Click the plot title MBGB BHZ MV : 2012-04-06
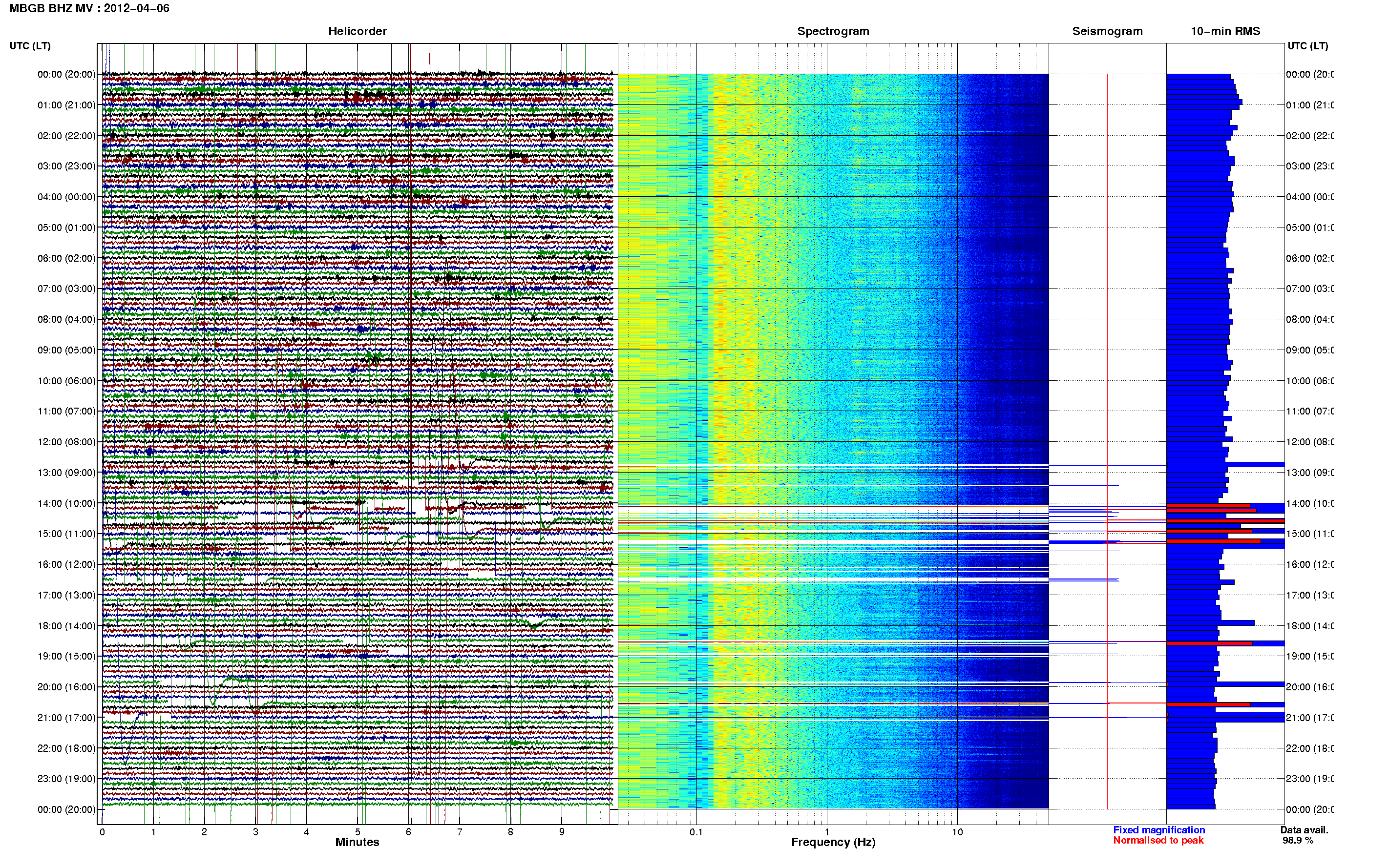 coord(89,9)
